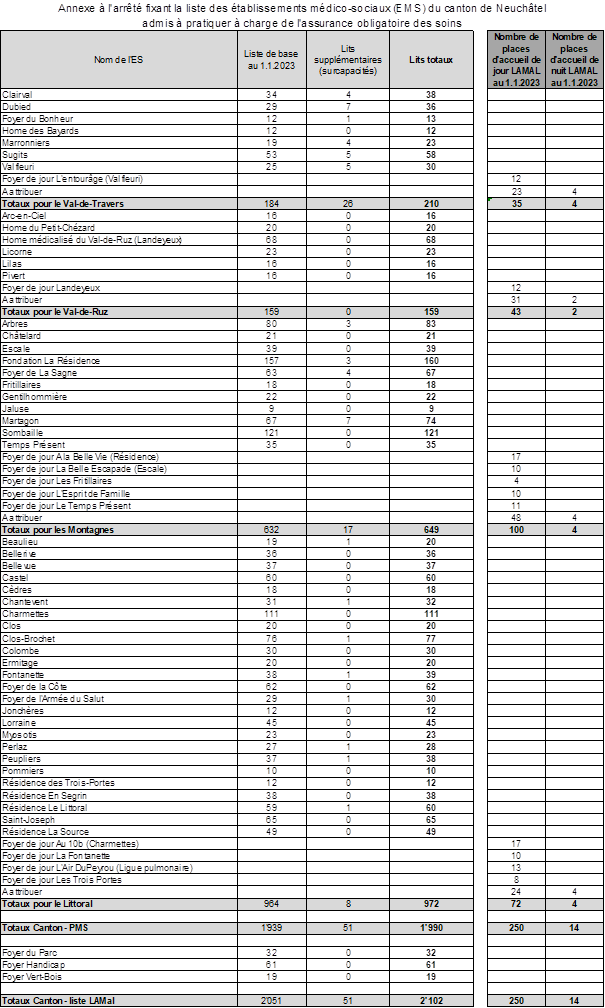Select 'Foyer de jour L'Air DuPeyrou (Ligue pulmonaire)'

click(96, 868)
